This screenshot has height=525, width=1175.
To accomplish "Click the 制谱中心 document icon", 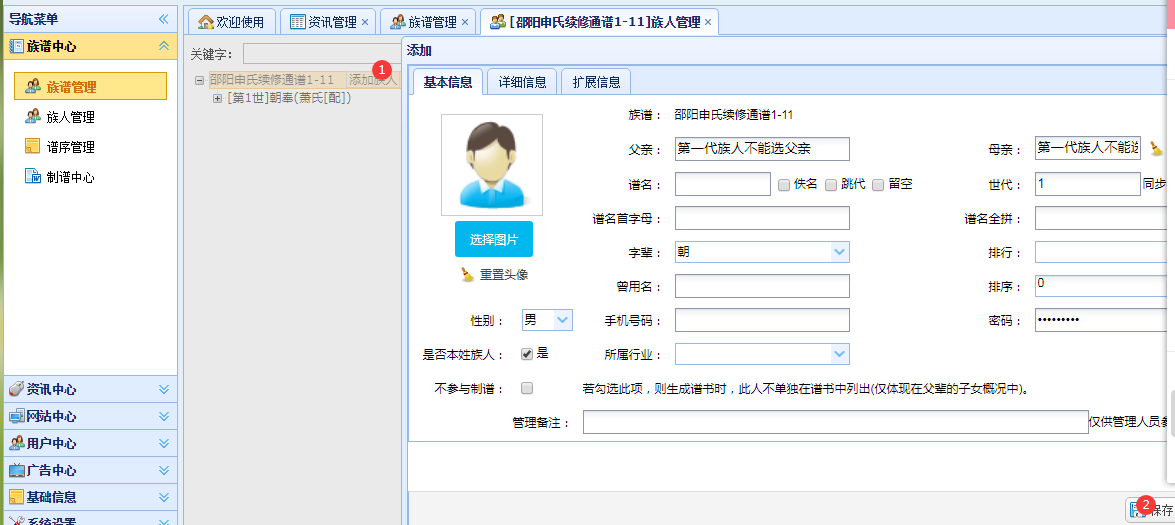I will [x=32, y=177].
